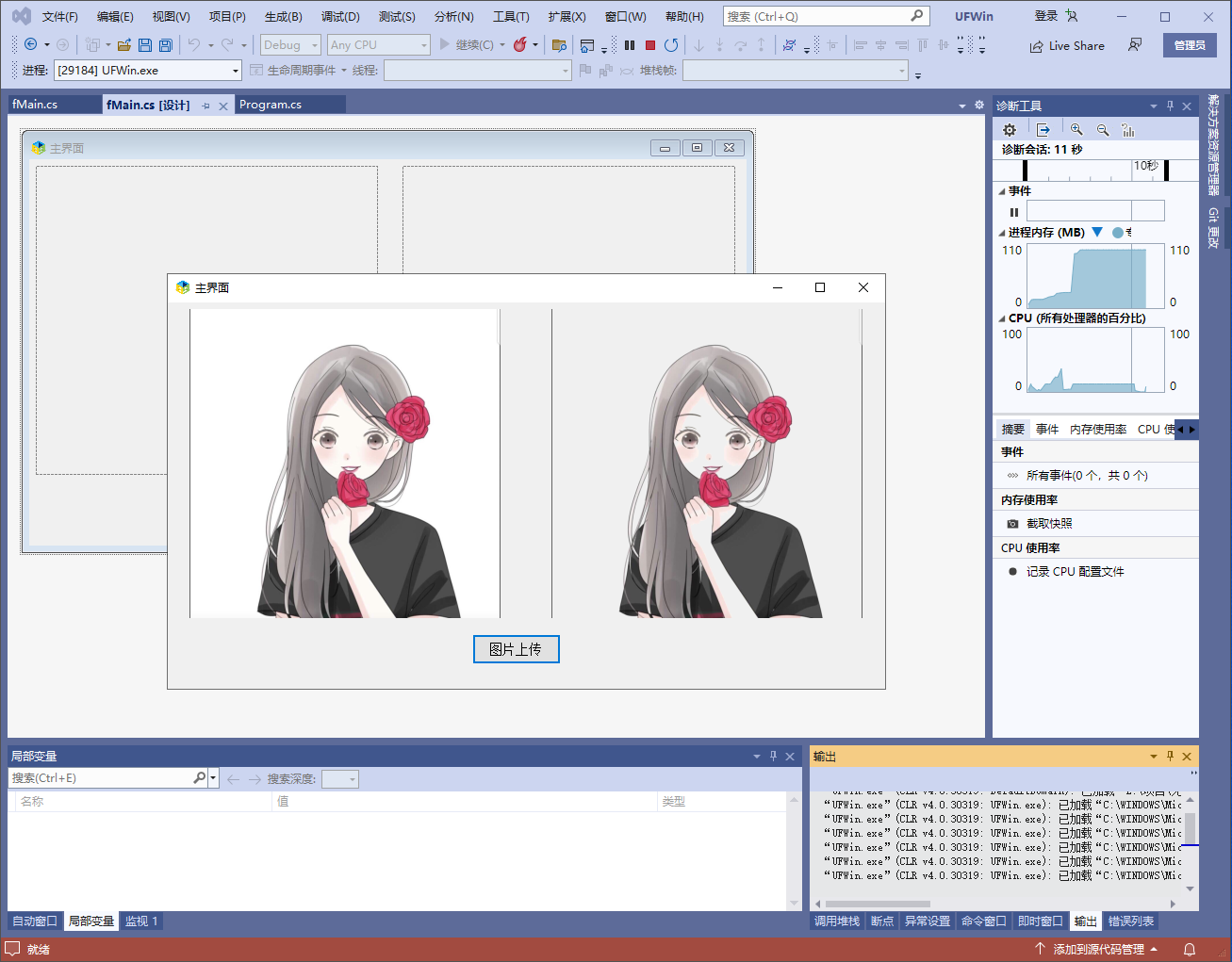Open Diagnostic Tools settings gear
Image resolution: width=1232 pixels, height=962 pixels.
point(1010,130)
